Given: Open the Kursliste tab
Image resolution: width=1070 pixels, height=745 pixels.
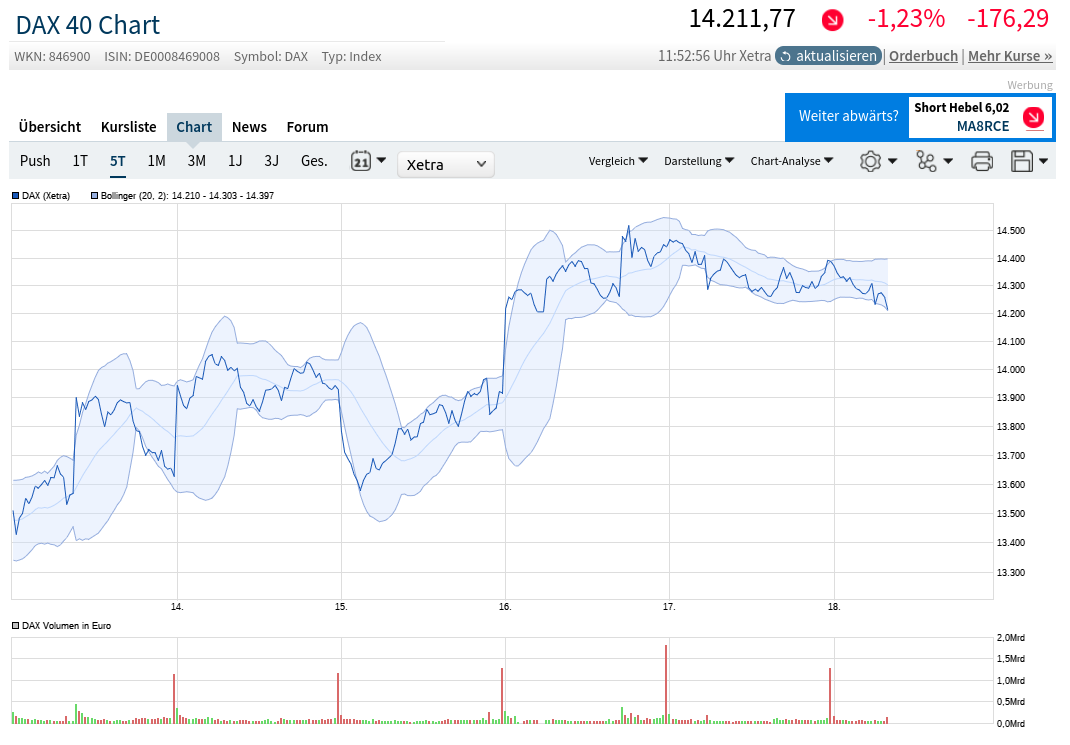Looking at the screenshot, I should [x=128, y=127].
